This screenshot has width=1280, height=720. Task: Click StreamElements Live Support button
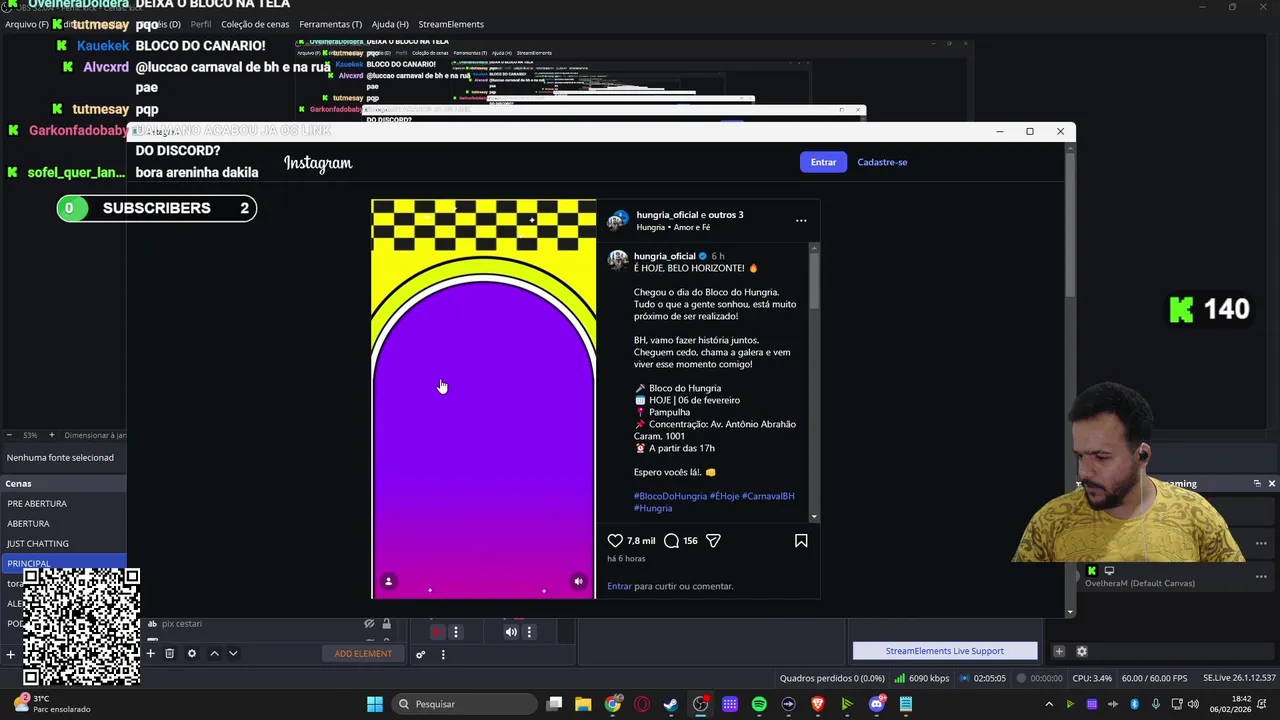tap(945, 651)
